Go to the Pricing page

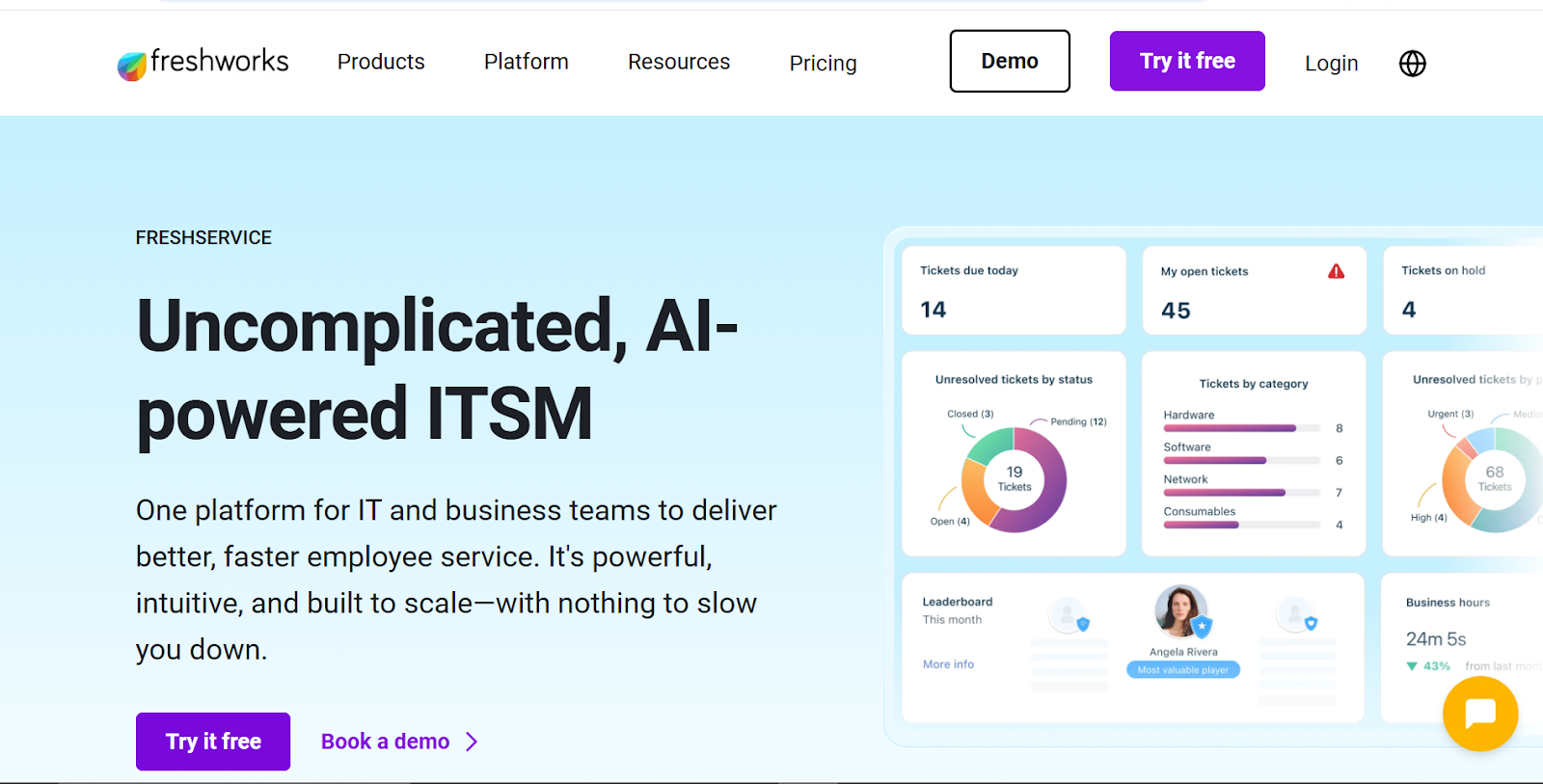coord(823,64)
